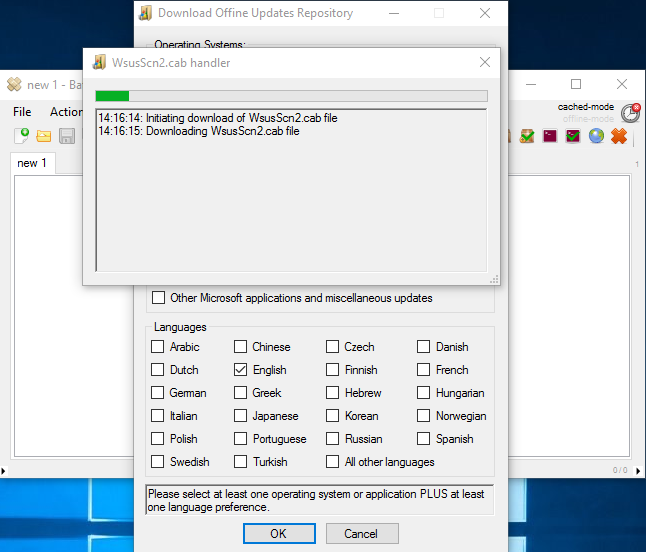The height and width of the screenshot is (552, 646).
Task: Click the package with green checkmark toolbar icon
Action: click(x=527, y=136)
